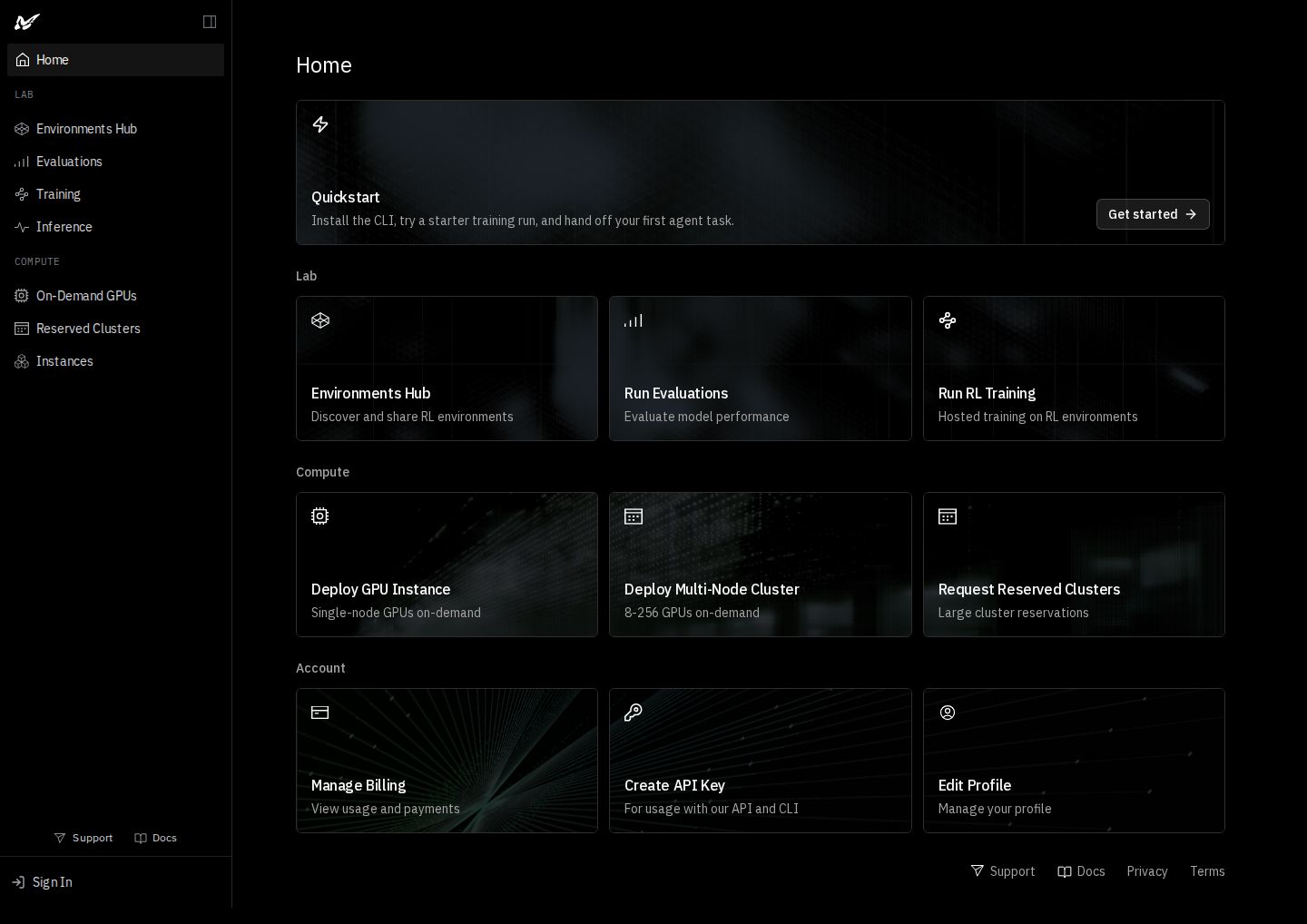Click the key icon on Create API Key
The width and height of the screenshot is (1307, 924).
tap(634, 713)
